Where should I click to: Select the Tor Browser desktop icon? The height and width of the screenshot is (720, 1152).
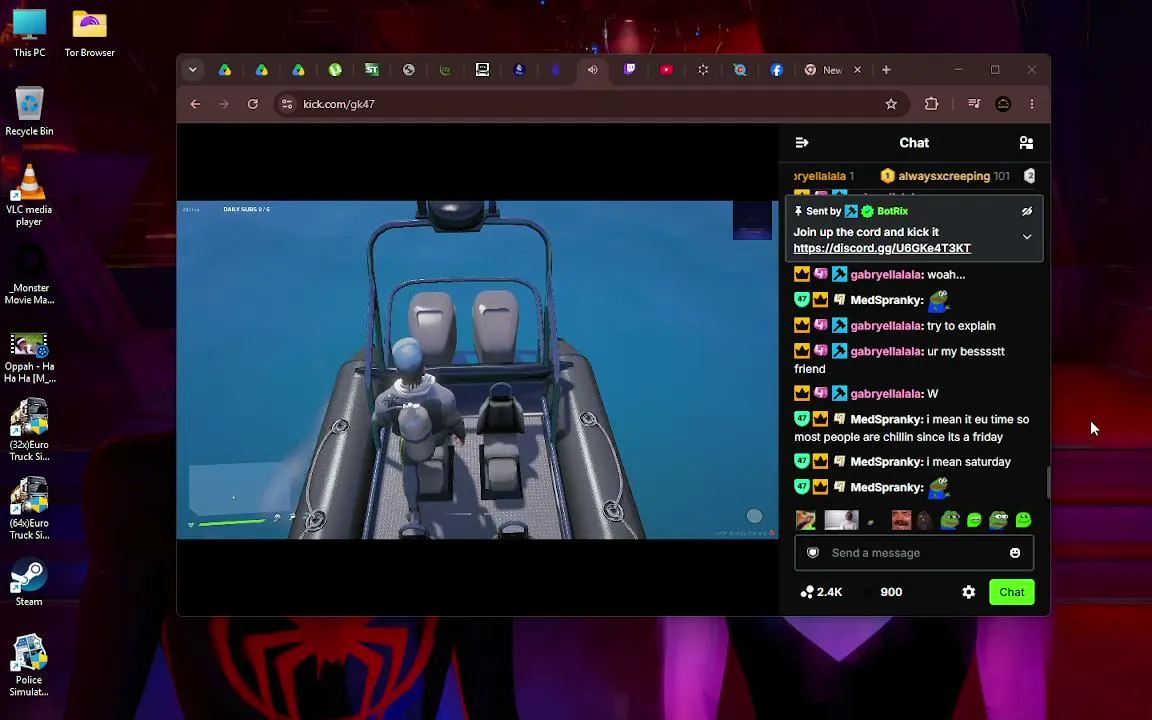coord(90,33)
